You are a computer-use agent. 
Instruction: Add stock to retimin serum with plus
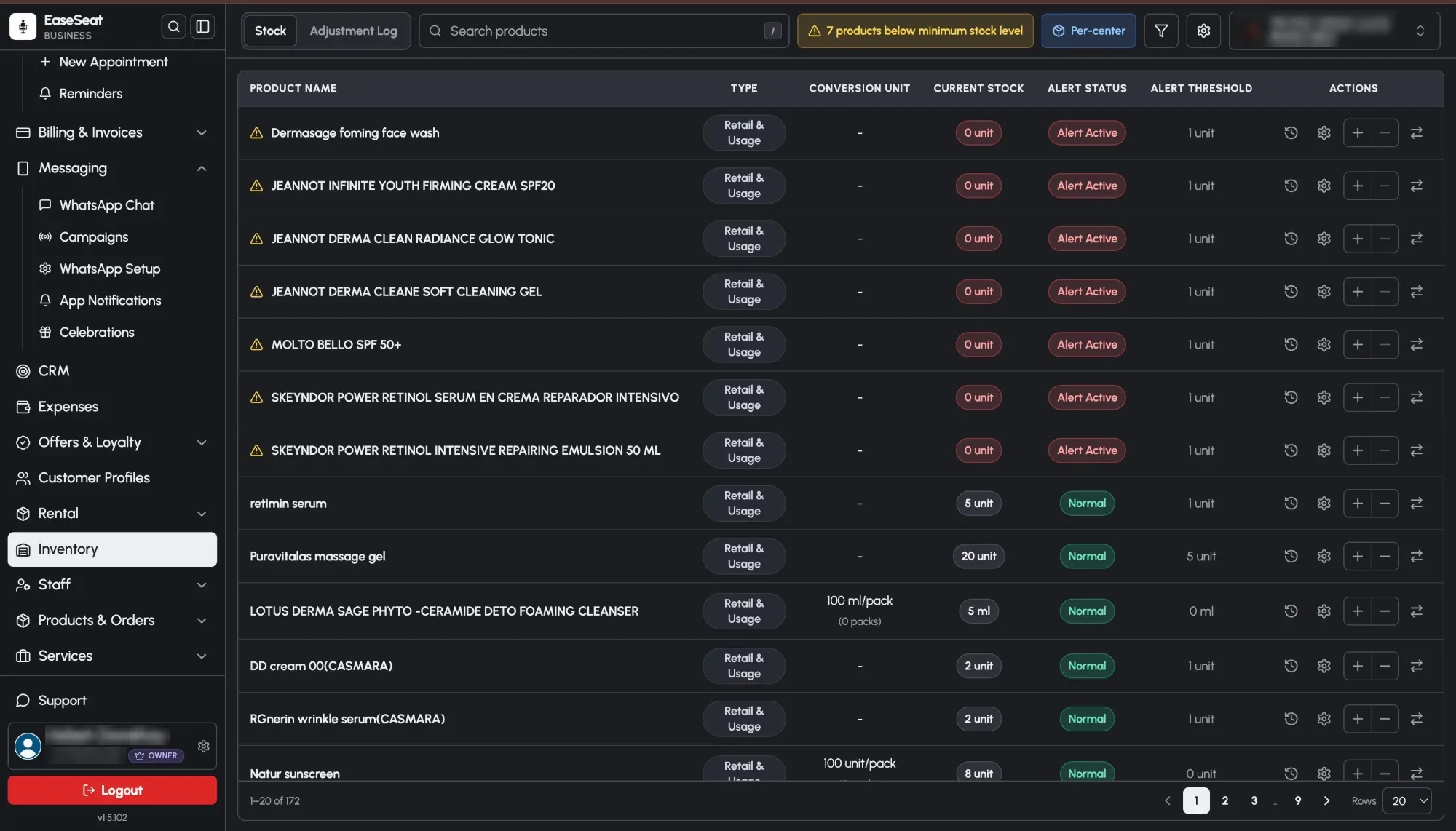(x=1358, y=504)
